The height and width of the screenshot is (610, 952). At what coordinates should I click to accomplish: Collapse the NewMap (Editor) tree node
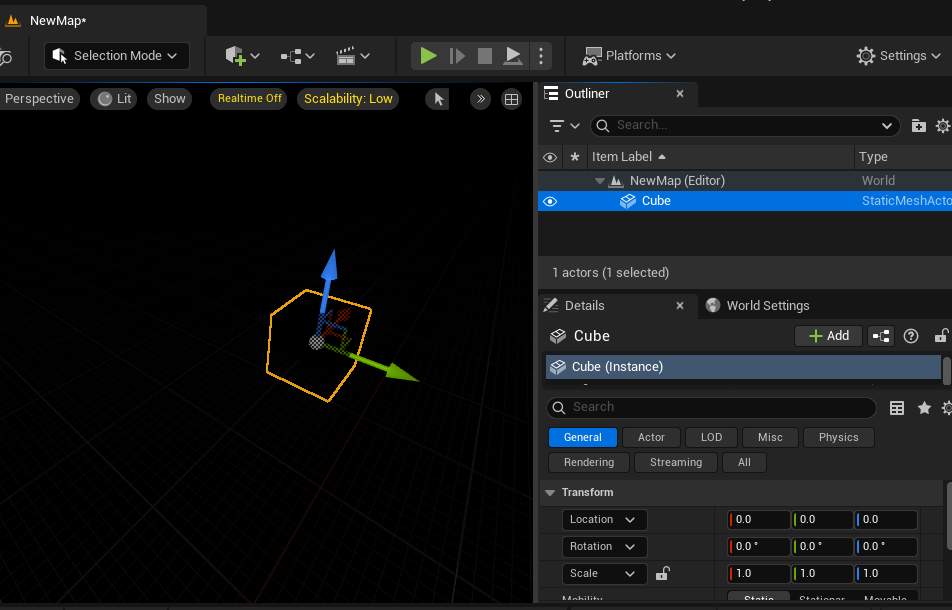coord(600,181)
